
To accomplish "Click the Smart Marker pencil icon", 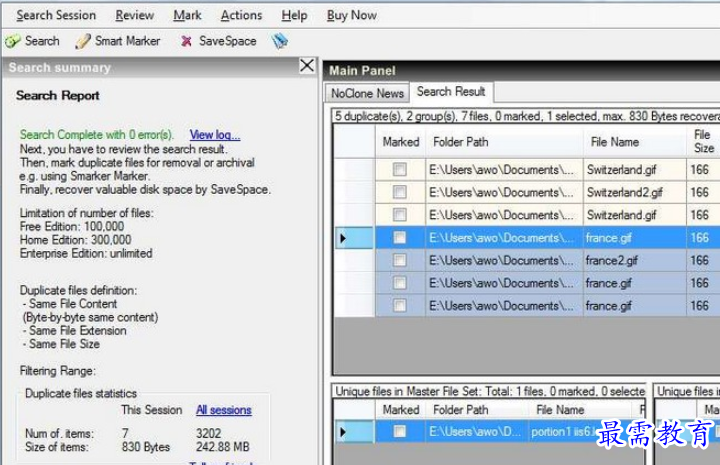I will (x=83, y=41).
